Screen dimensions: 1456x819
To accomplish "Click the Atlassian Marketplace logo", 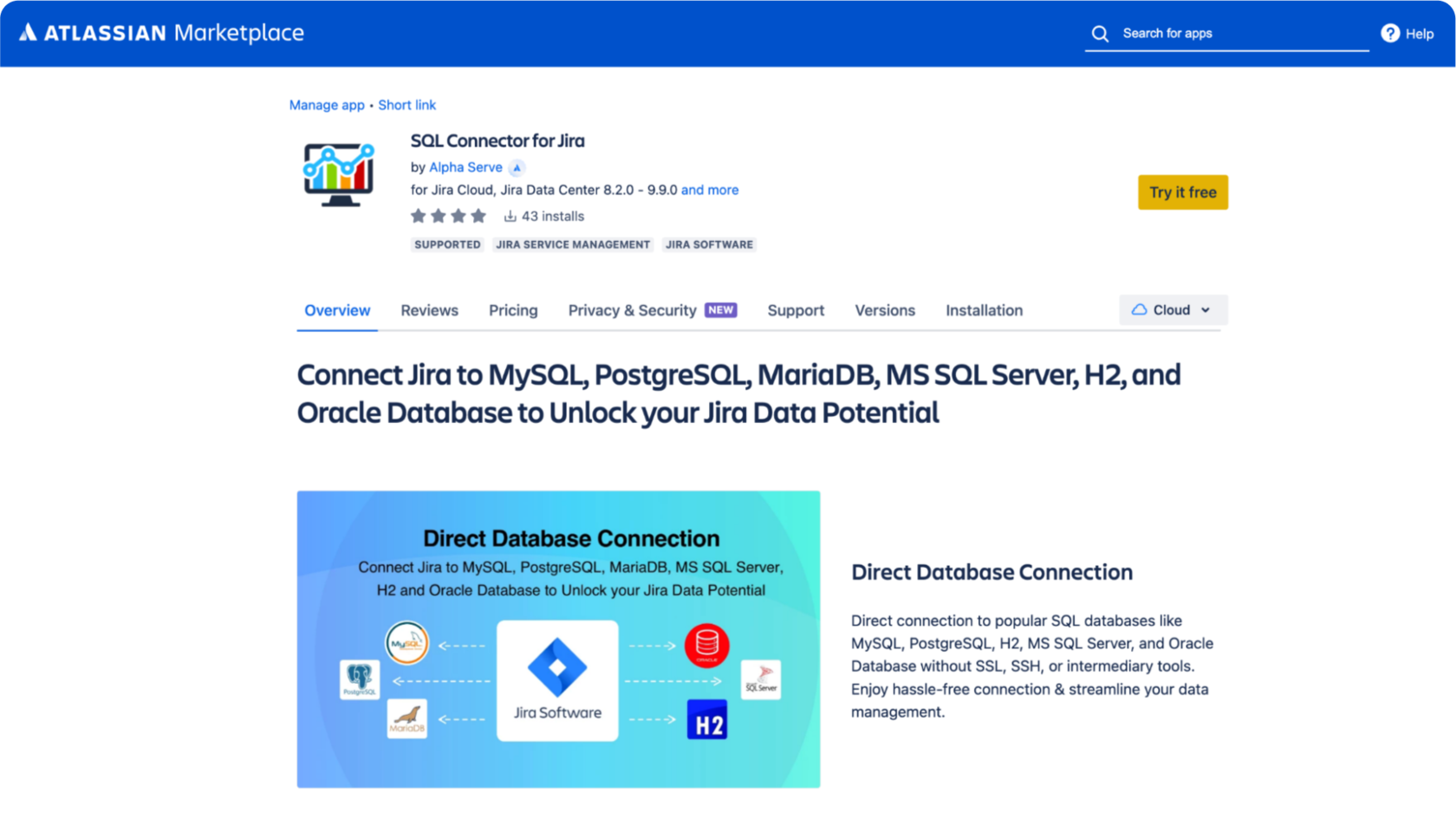I will (x=160, y=32).
